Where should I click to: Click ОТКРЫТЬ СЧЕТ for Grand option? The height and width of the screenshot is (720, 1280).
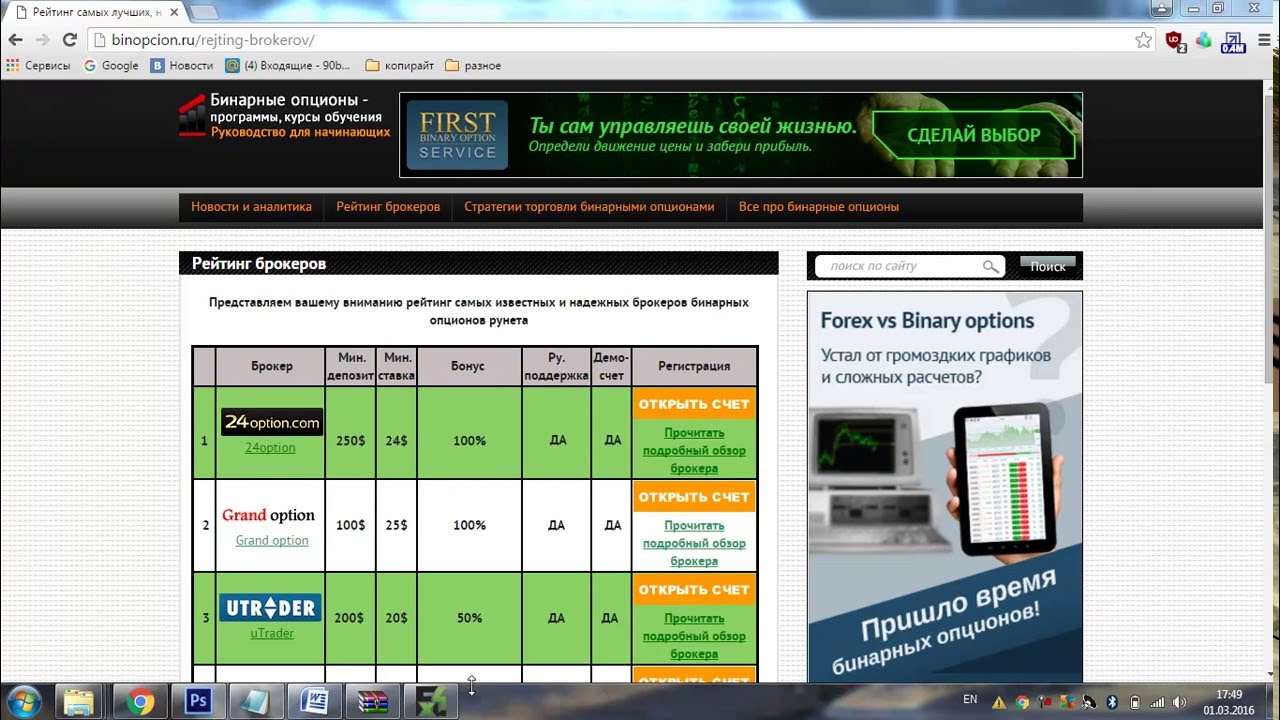pyautogui.click(x=694, y=497)
